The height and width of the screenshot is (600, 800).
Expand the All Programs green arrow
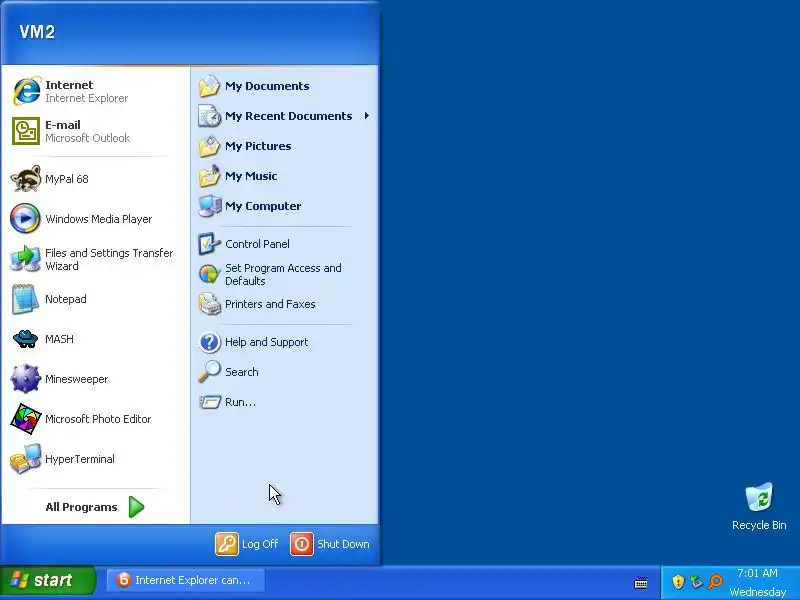tap(136, 507)
